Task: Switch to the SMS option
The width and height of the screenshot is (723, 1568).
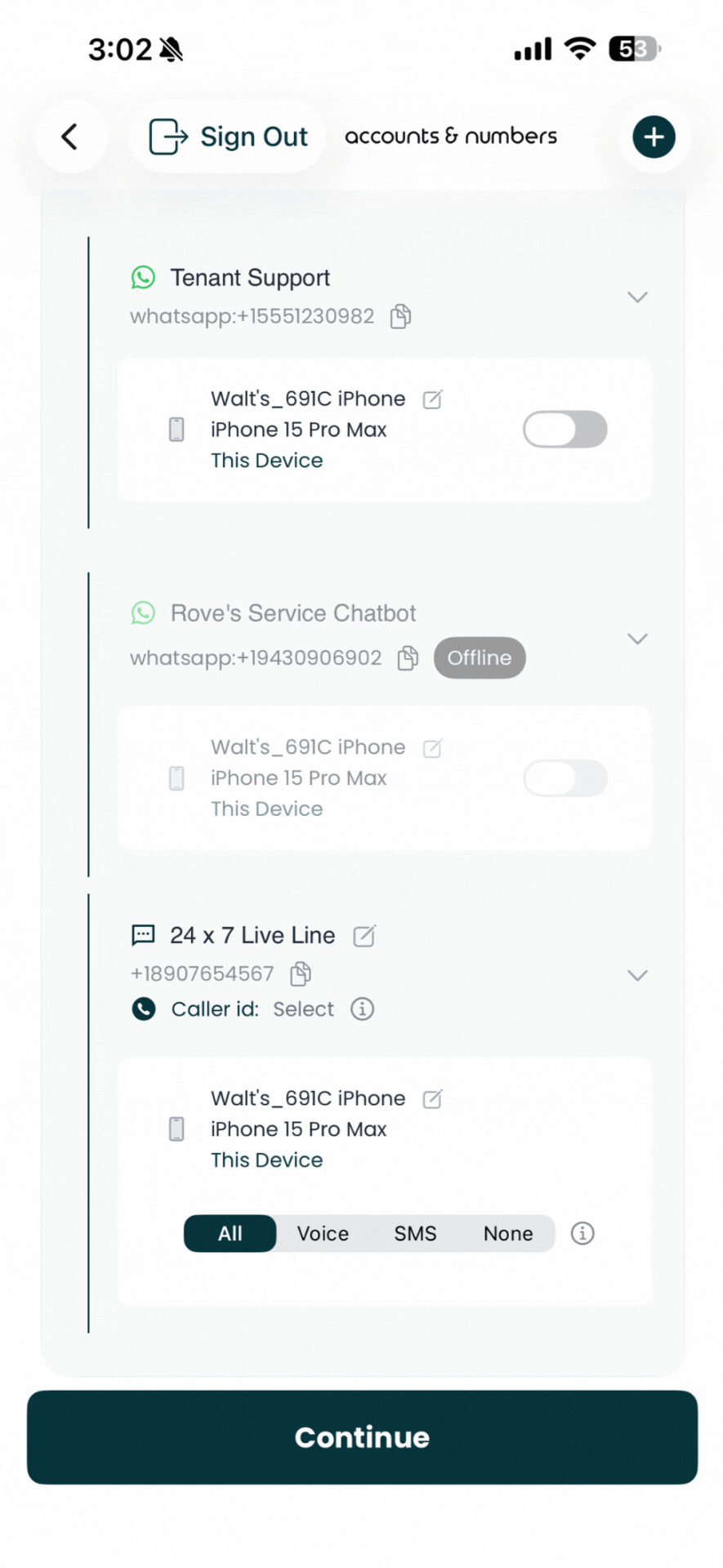Action: click(415, 1233)
